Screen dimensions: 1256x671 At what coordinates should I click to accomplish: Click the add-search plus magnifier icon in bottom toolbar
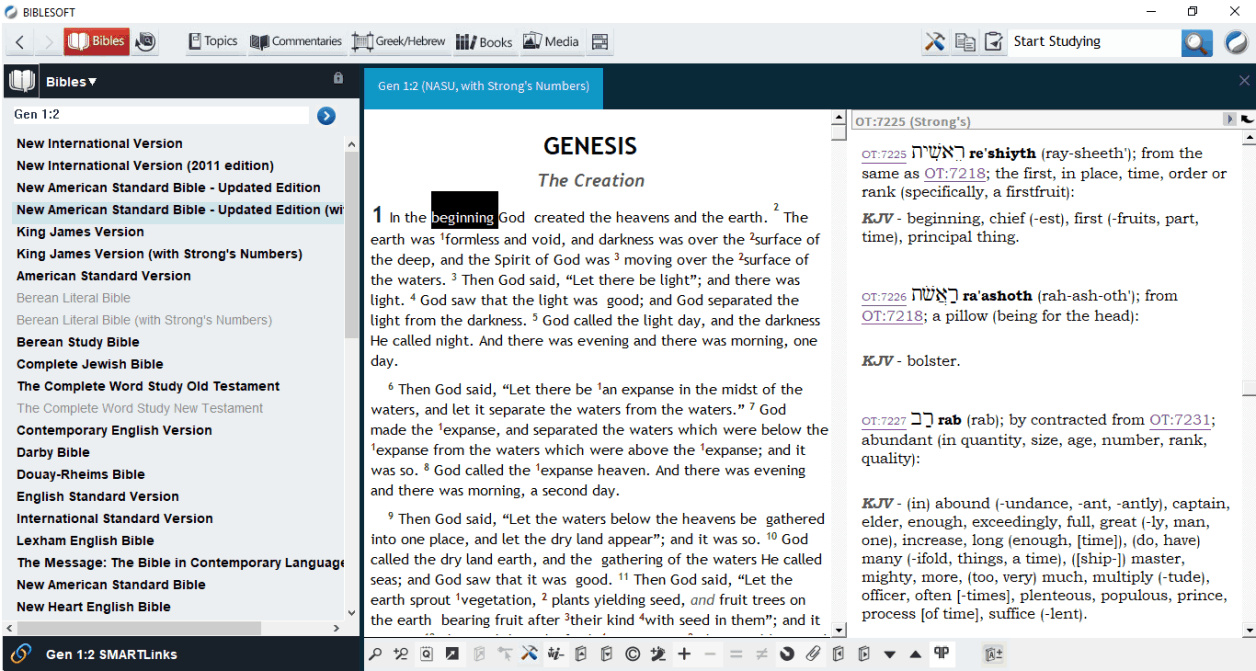[401, 654]
